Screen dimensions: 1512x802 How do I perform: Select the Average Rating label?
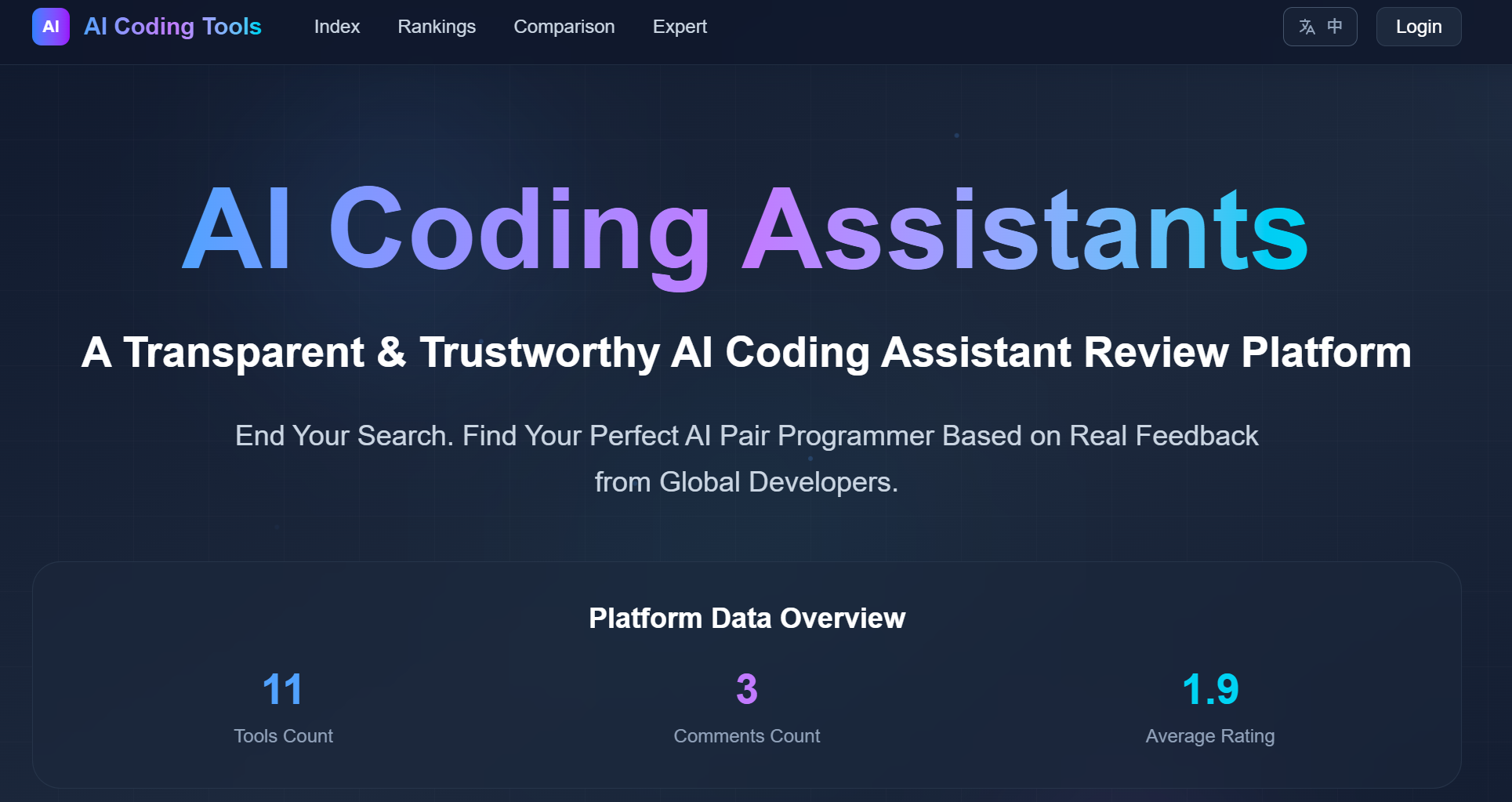pyautogui.click(x=1209, y=736)
